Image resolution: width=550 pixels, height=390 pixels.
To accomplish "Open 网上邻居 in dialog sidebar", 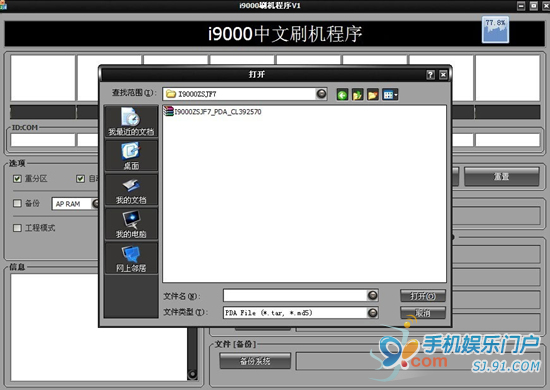I will pyautogui.click(x=131, y=258).
